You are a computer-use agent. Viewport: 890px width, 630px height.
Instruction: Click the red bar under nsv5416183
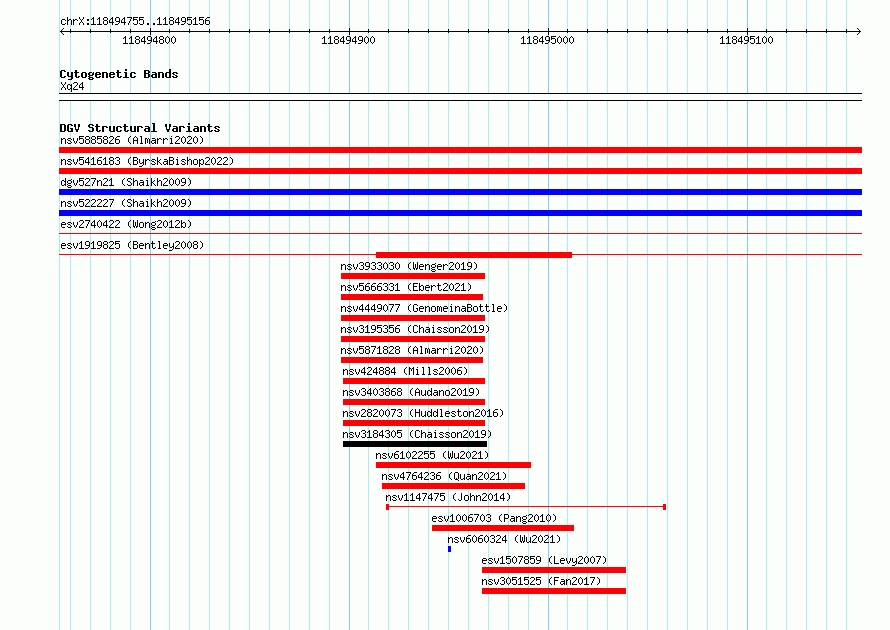click(x=460, y=171)
